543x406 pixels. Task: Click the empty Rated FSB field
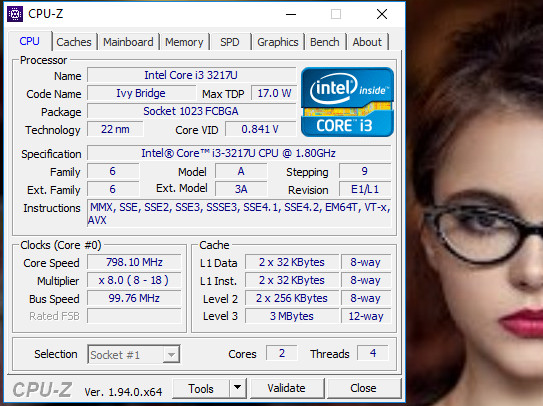134,316
